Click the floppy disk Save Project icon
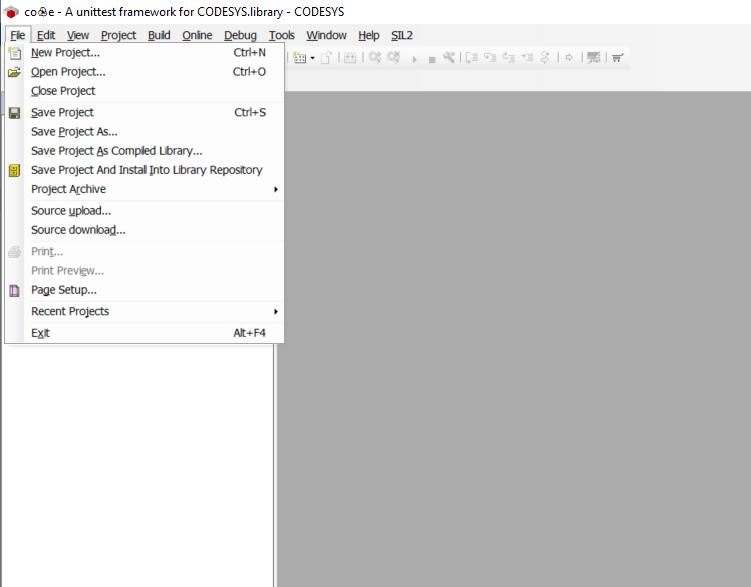Image resolution: width=751 pixels, height=587 pixels. pos(14,113)
